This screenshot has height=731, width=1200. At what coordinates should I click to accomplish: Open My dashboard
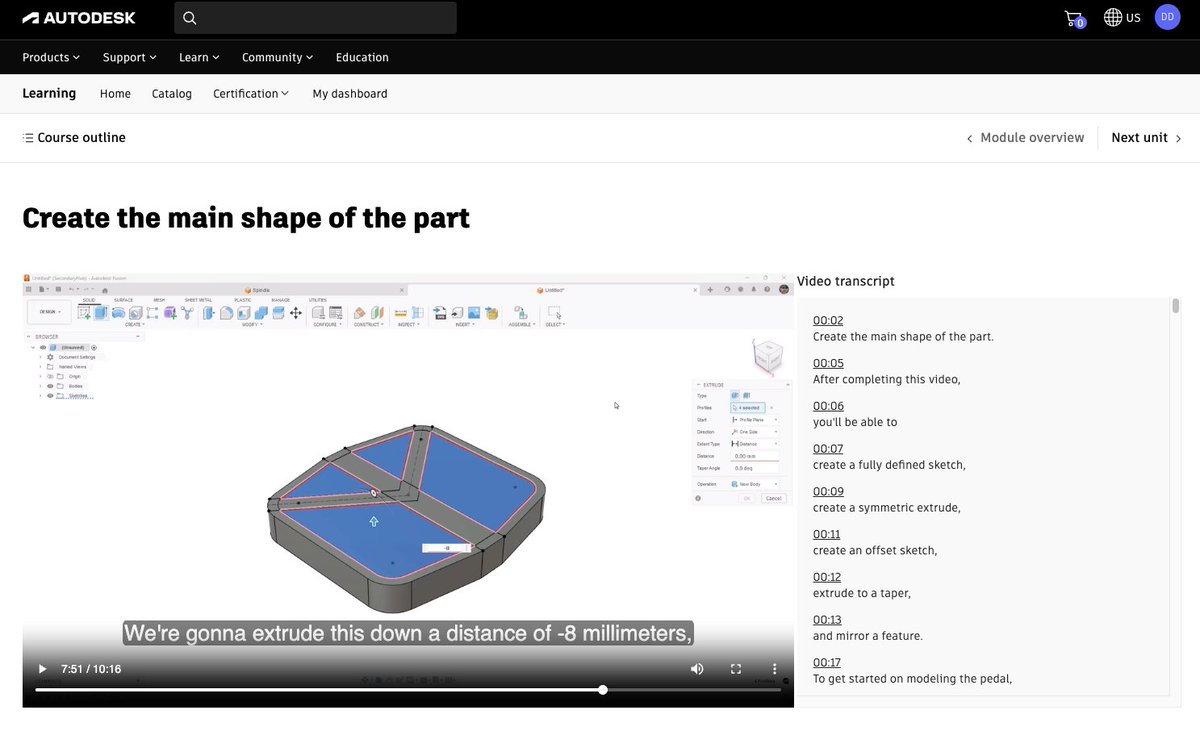350,94
